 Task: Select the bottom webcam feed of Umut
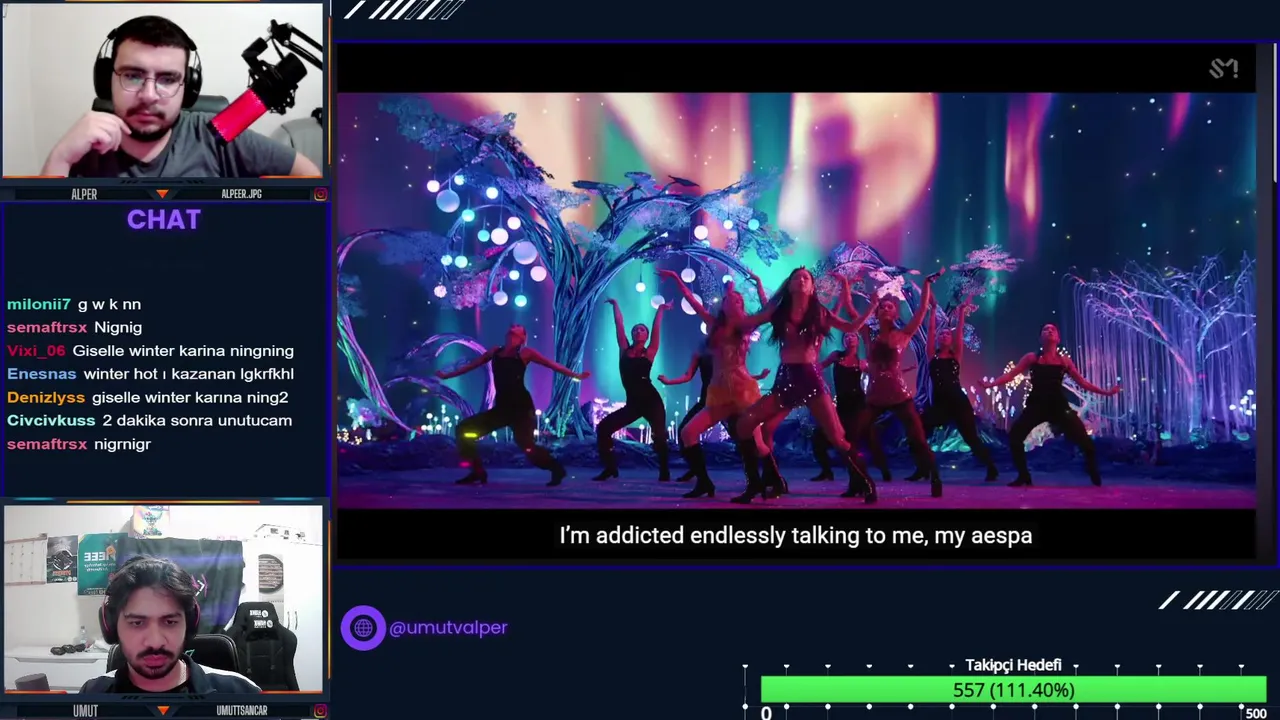coord(163,599)
